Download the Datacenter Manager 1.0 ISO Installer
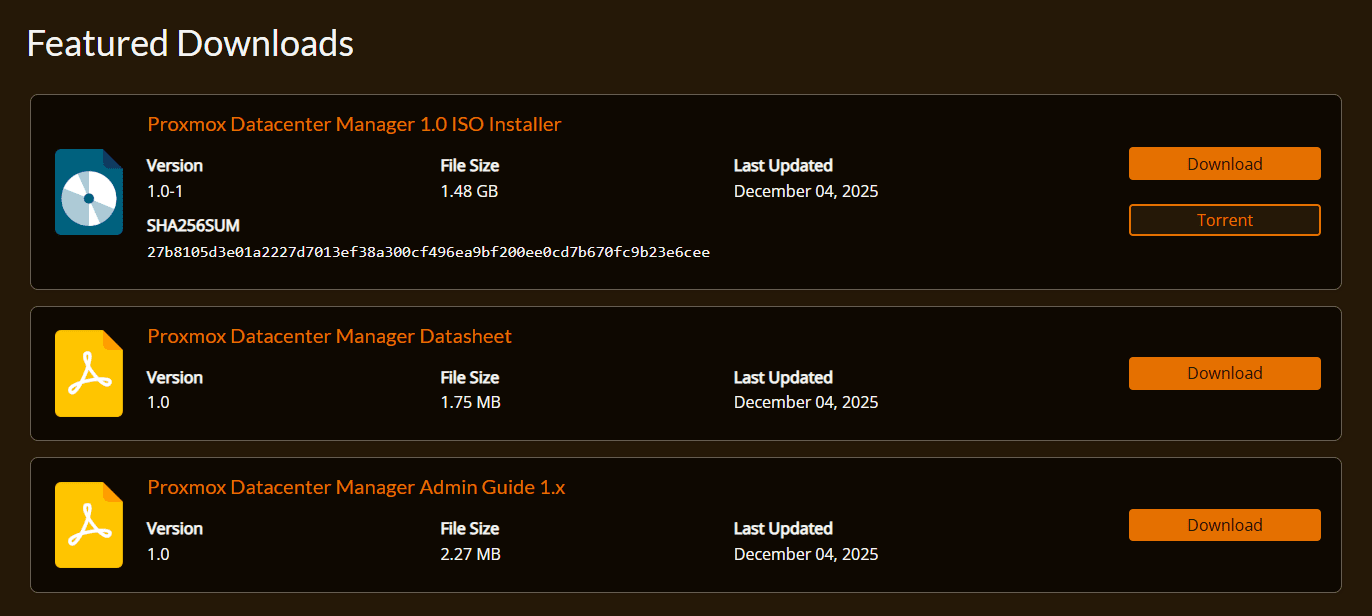Viewport: 1372px width, 616px height. coord(1224,163)
